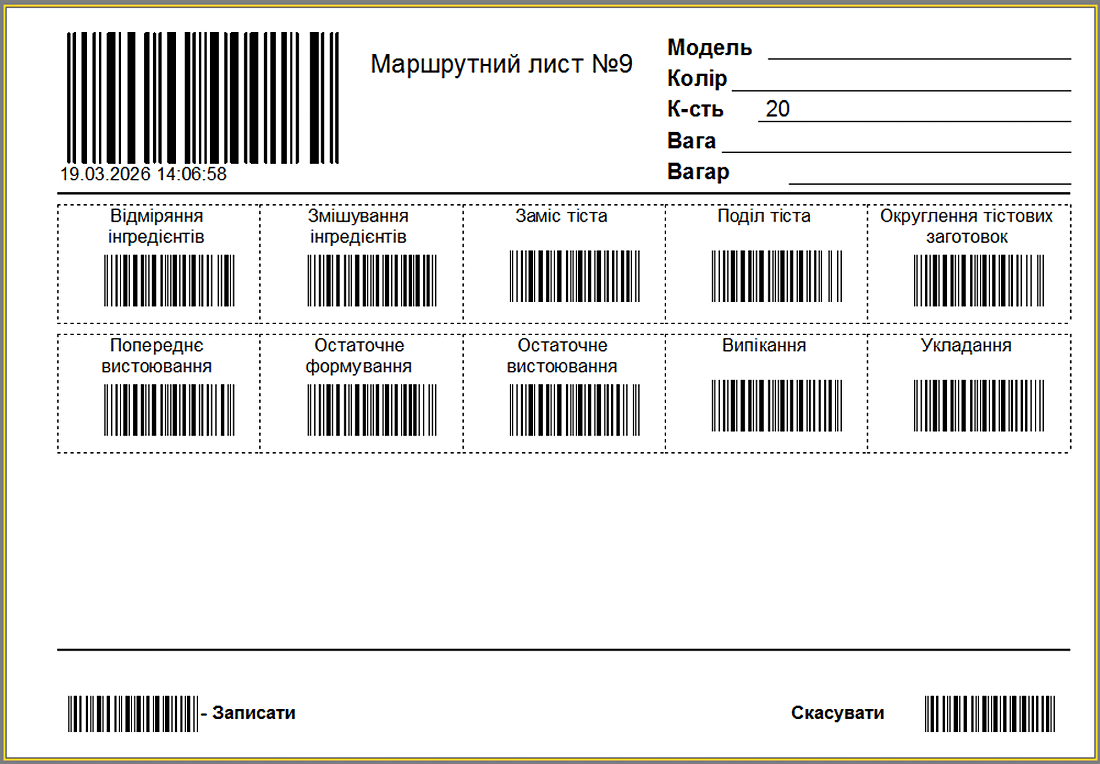Click the large barcode above the date
This screenshot has width=1100, height=764.
point(203,97)
